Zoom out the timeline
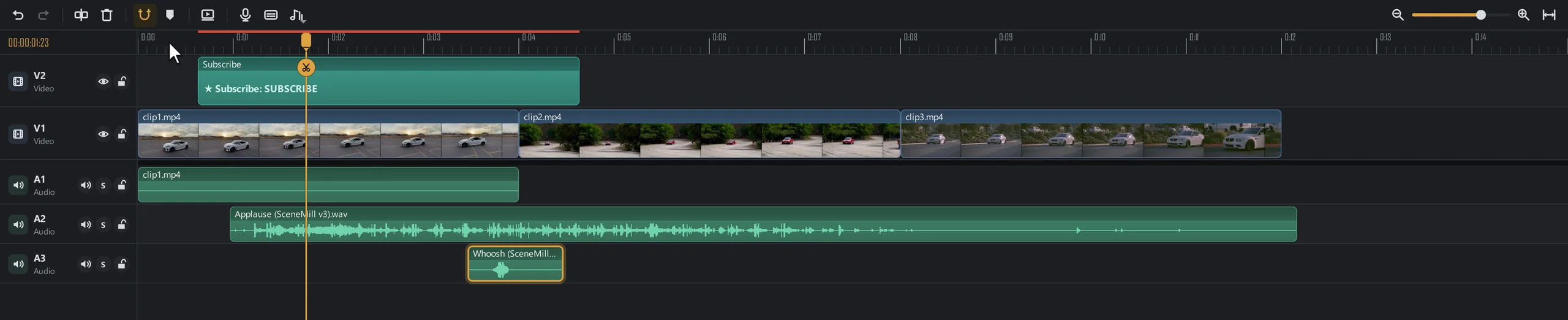The image size is (1568, 320). coord(1398,15)
